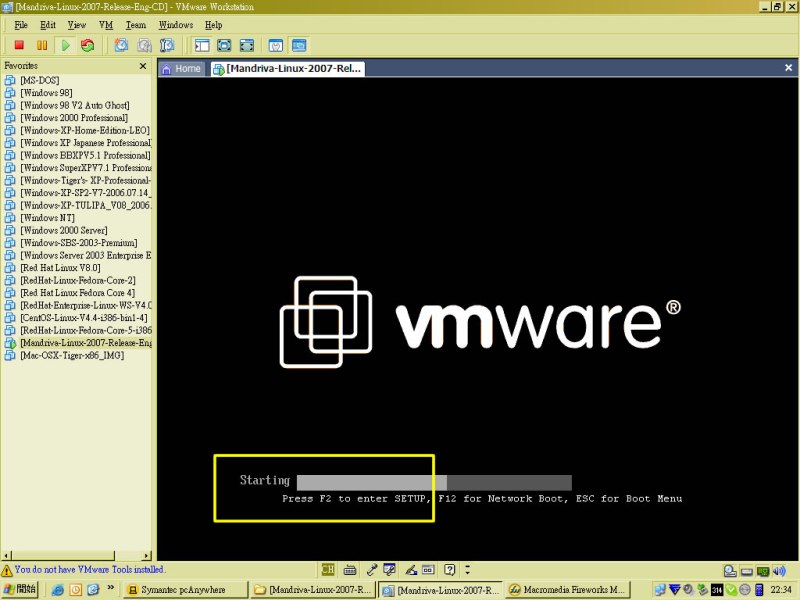Select [RedHat-Linux-Fedora-Core-2] favorite

70,280
